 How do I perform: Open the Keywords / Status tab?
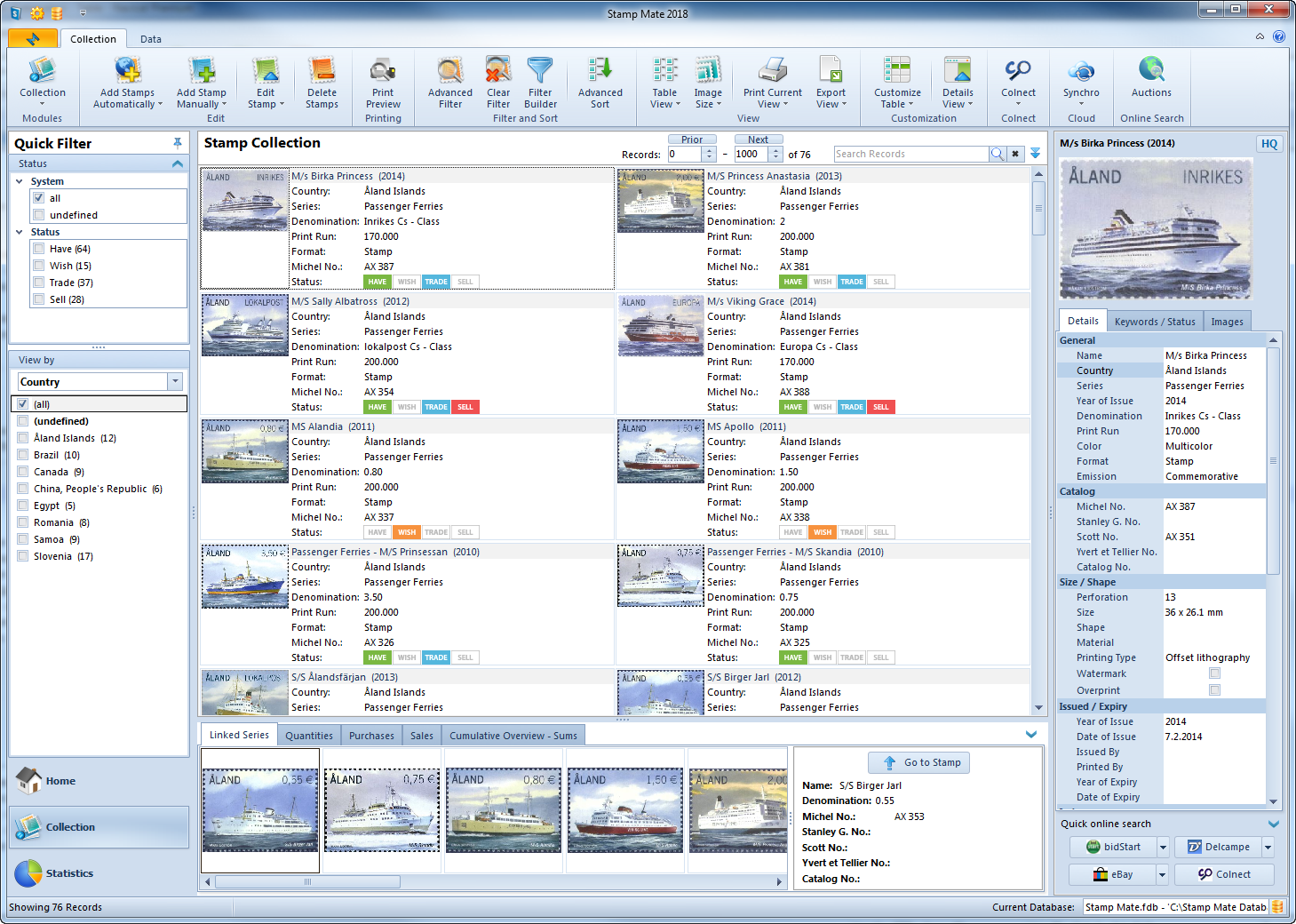point(1154,322)
